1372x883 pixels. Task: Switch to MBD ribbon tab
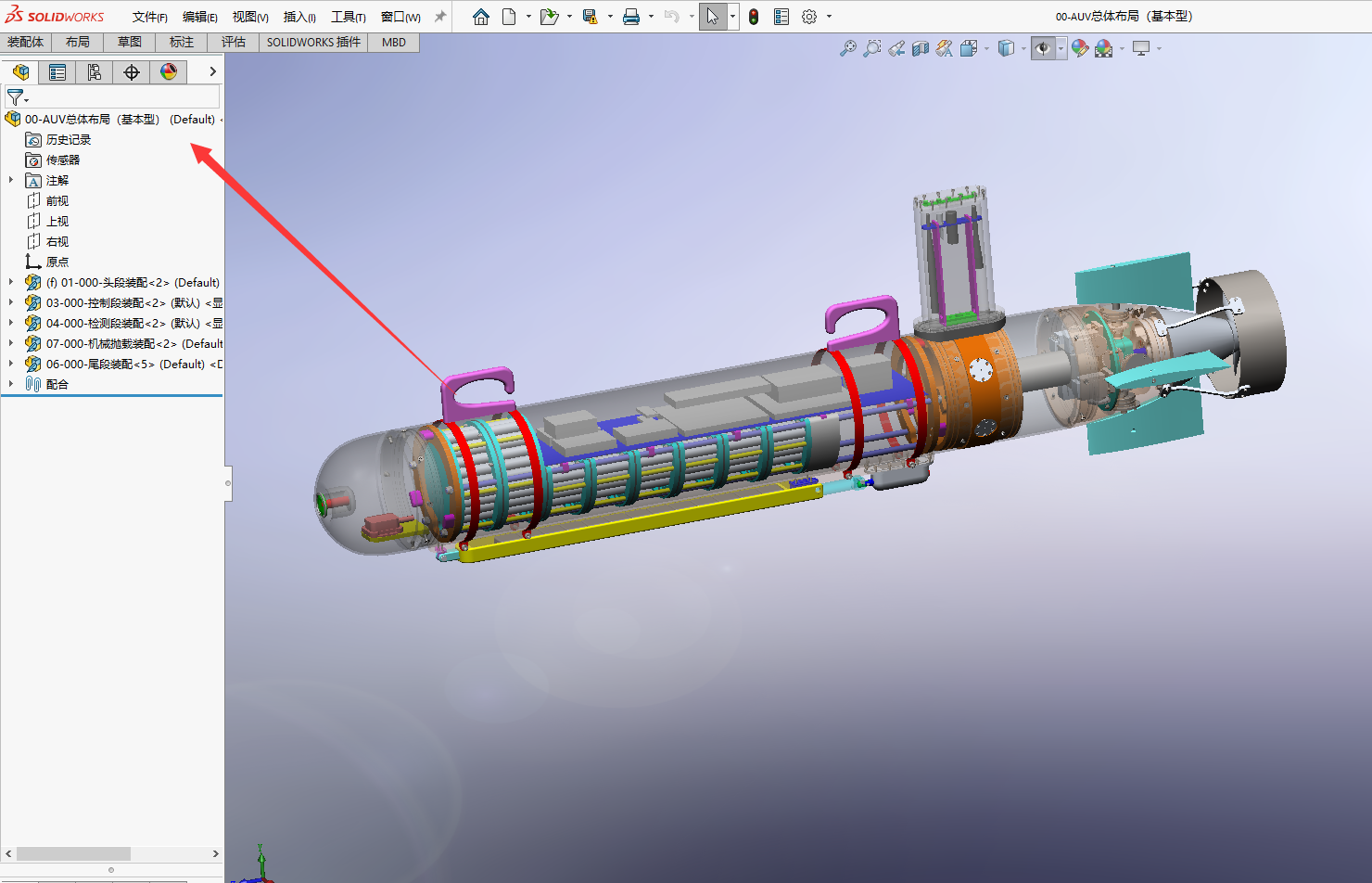click(x=394, y=42)
